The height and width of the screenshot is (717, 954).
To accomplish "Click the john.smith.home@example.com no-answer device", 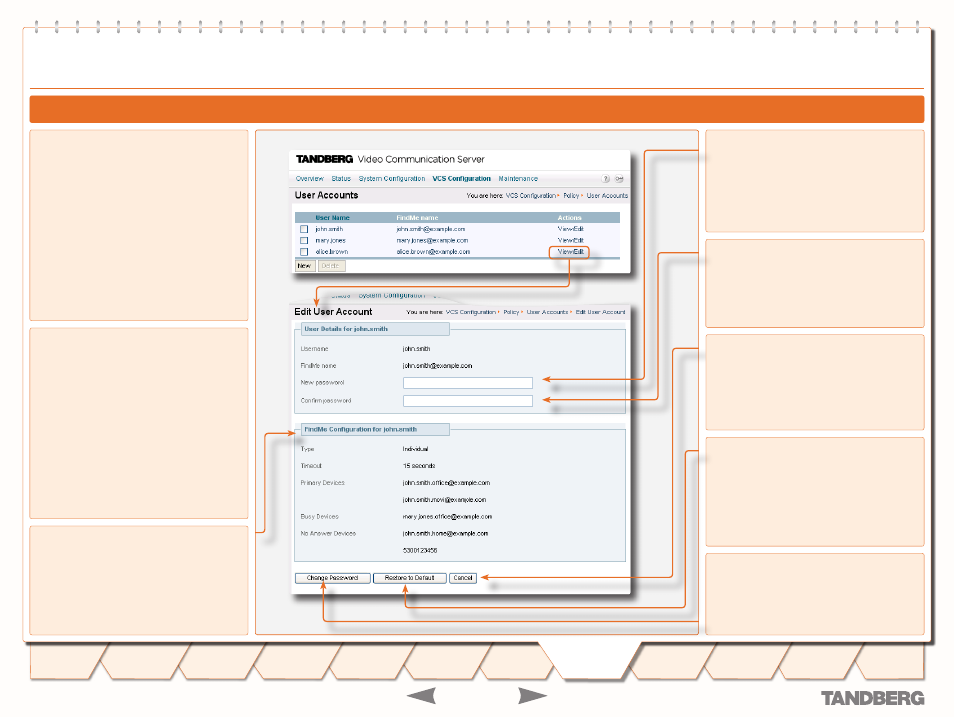I will coord(445,534).
